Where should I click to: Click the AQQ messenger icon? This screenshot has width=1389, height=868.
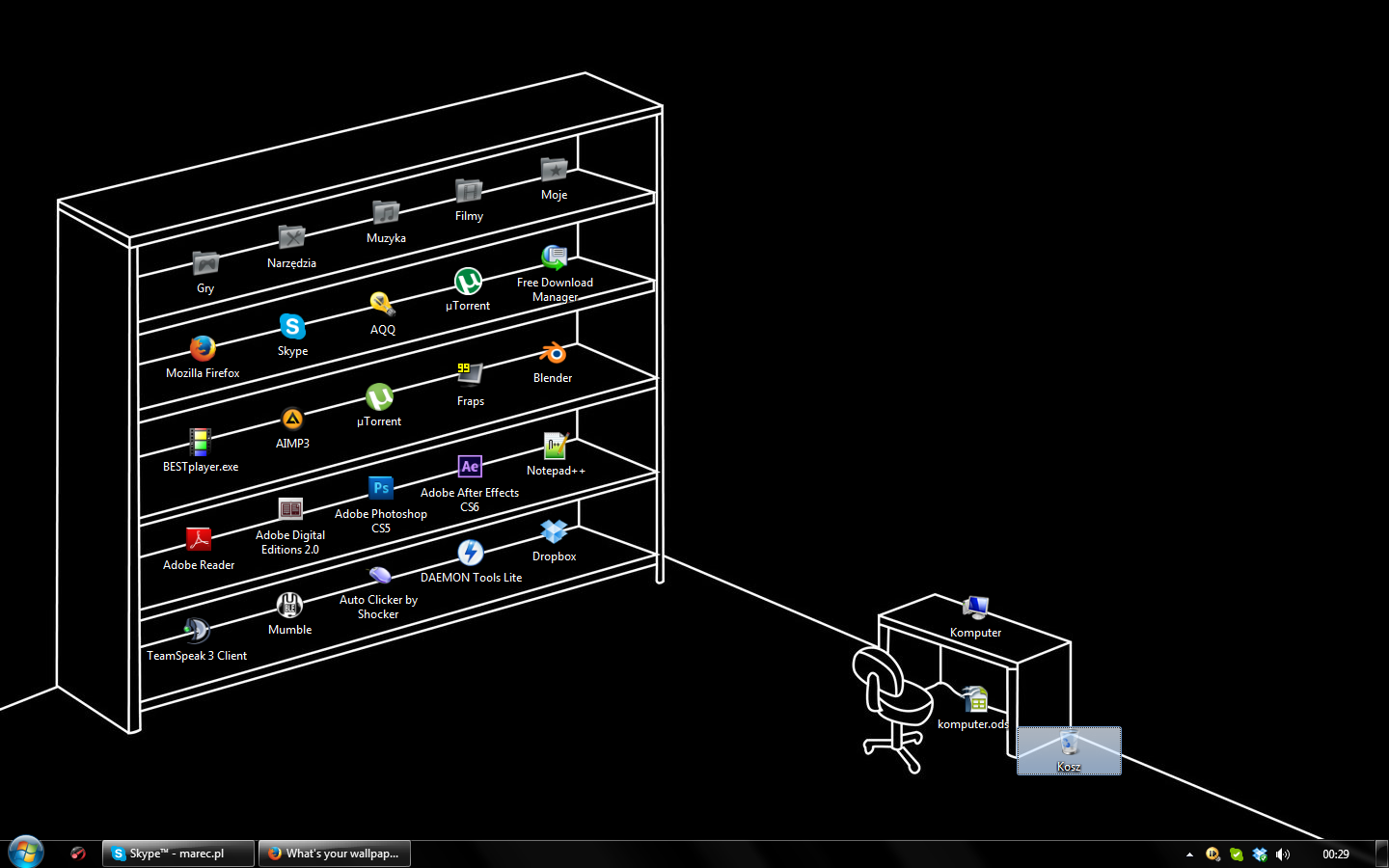(383, 305)
